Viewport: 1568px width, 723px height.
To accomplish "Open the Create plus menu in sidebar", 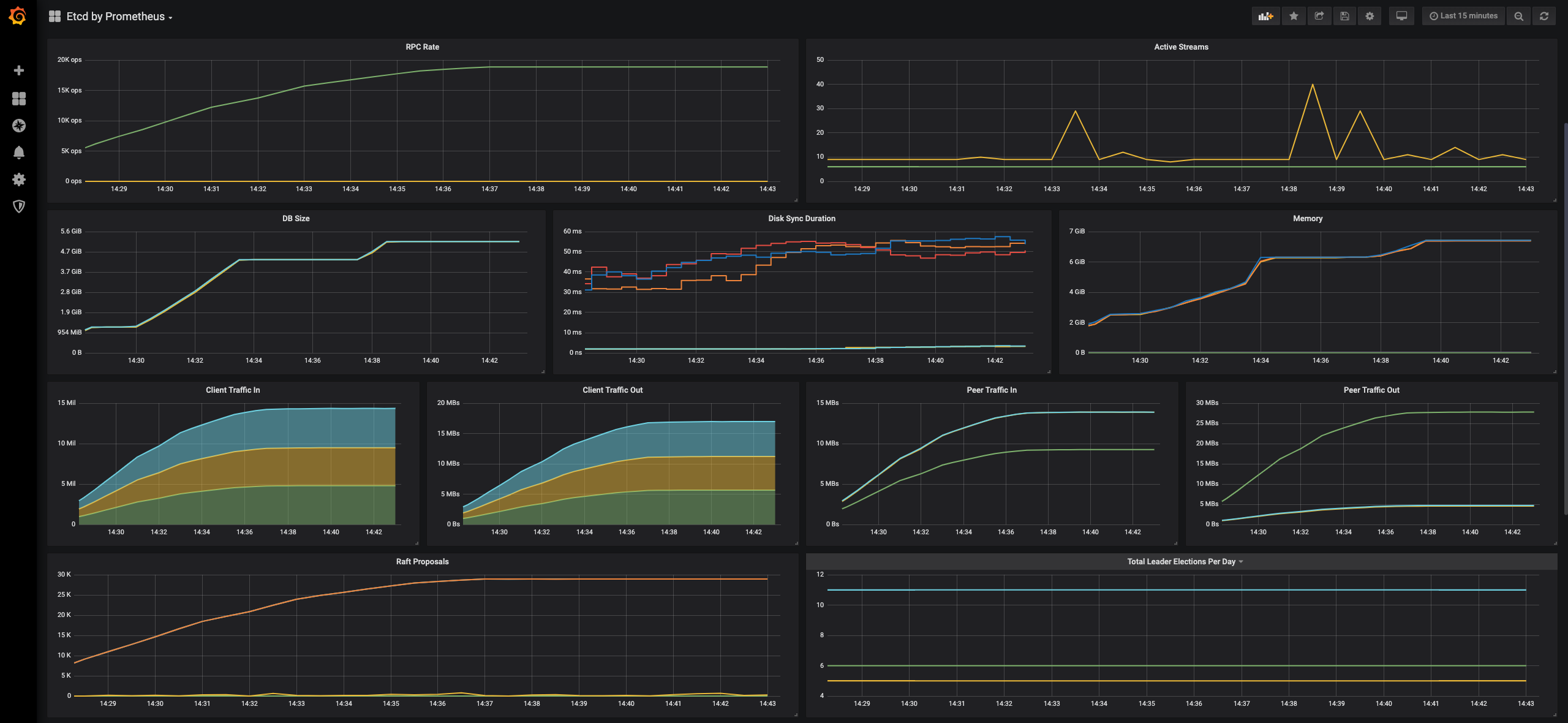I will pos(19,70).
